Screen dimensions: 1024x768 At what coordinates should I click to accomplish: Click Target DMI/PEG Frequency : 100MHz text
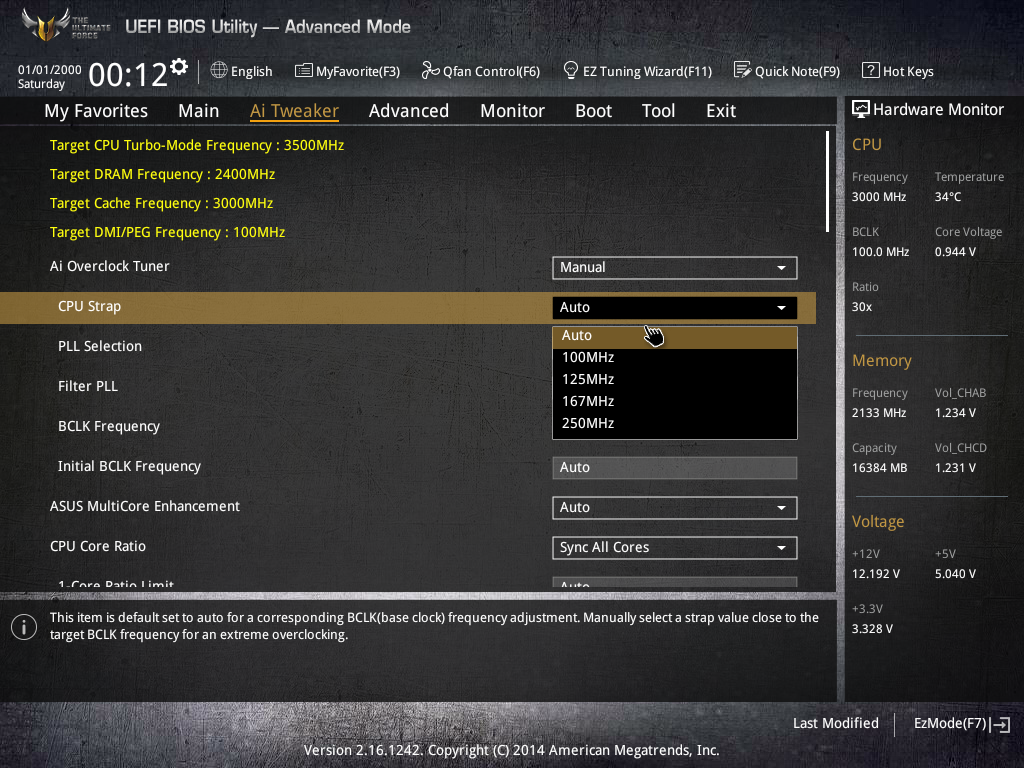(x=167, y=232)
